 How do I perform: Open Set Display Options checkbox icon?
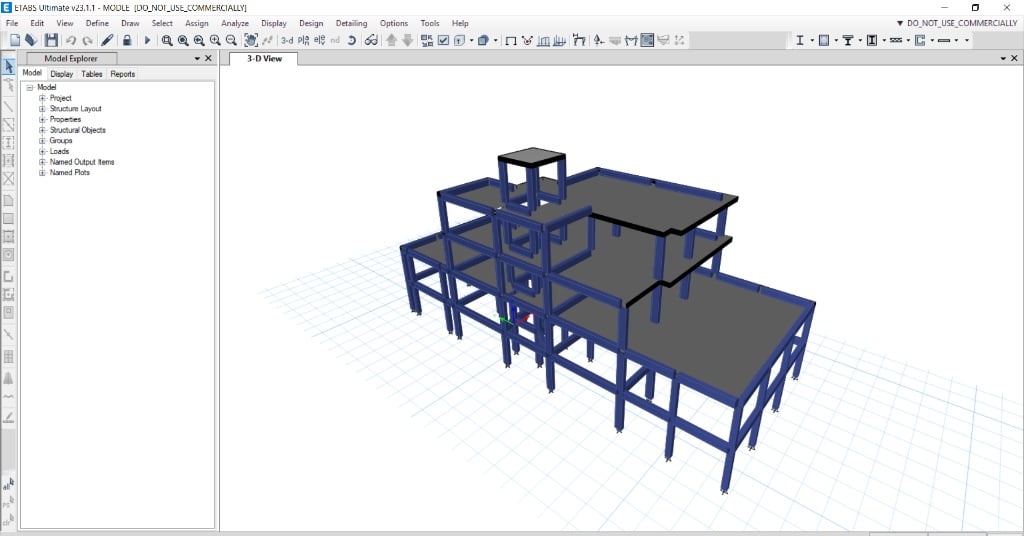pyautogui.click(x=443, y=40)
